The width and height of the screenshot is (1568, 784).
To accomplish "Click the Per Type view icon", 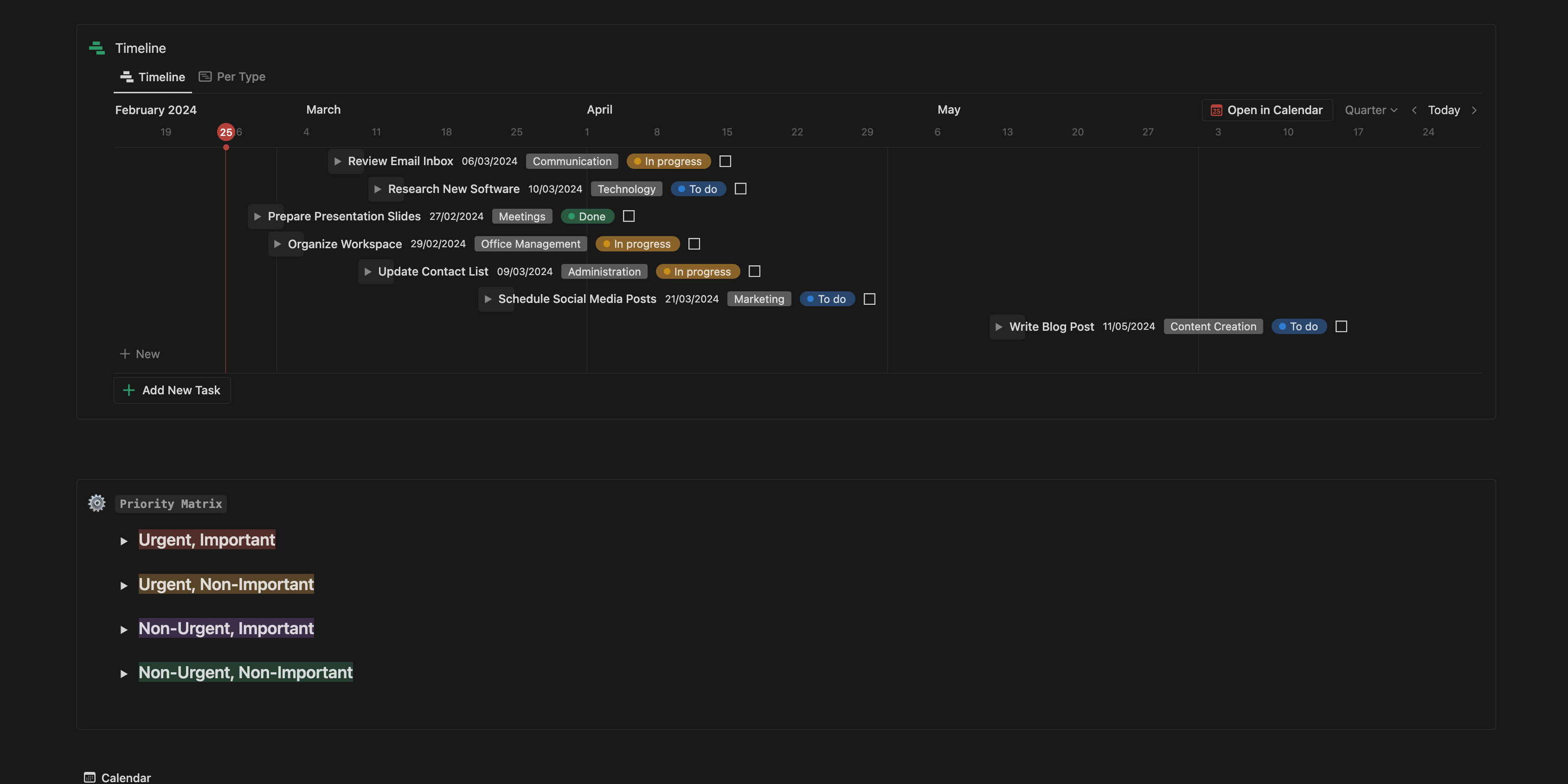I will coord(205,77).
